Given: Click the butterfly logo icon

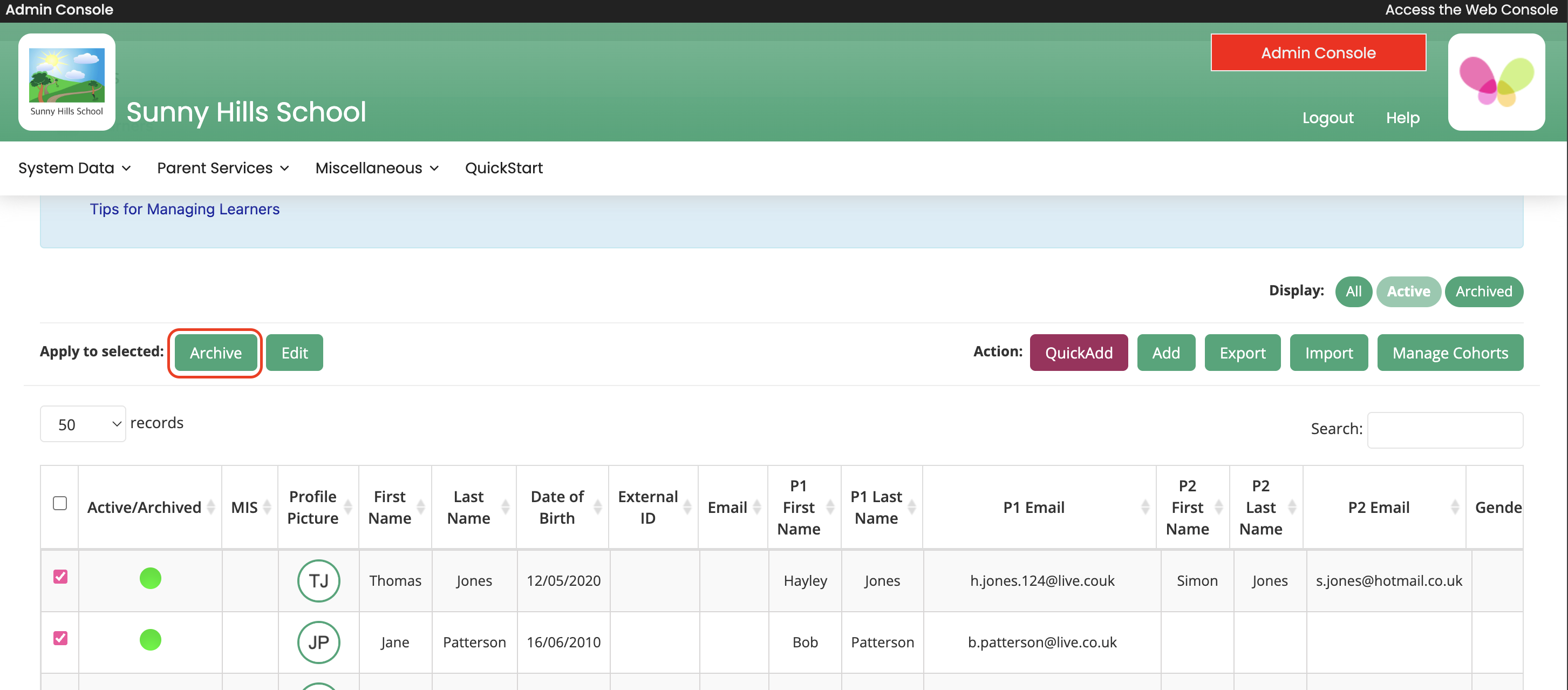Looking at the screenshot, I should click(x=1496, y=81).
